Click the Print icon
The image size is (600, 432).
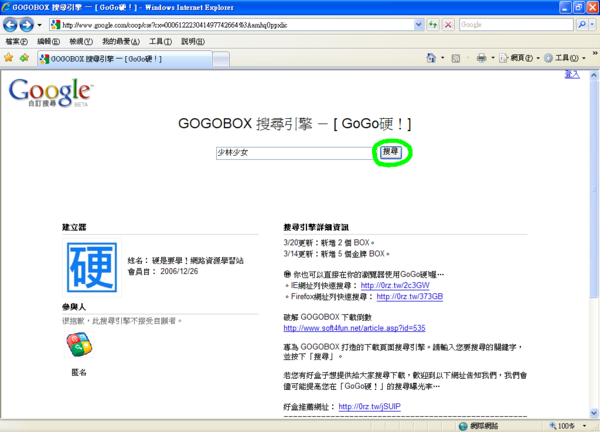481,58
